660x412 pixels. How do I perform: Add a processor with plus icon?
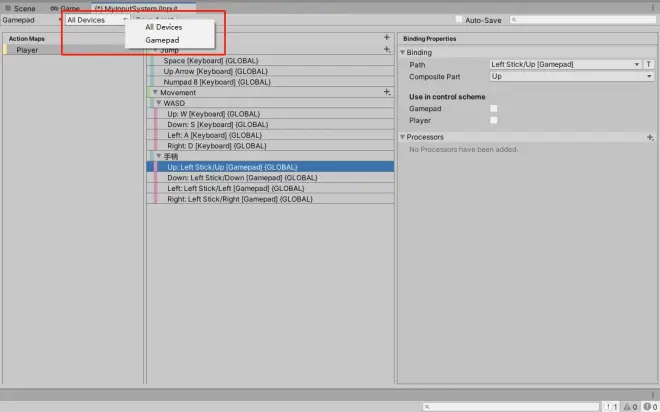[x=650, y=137]
